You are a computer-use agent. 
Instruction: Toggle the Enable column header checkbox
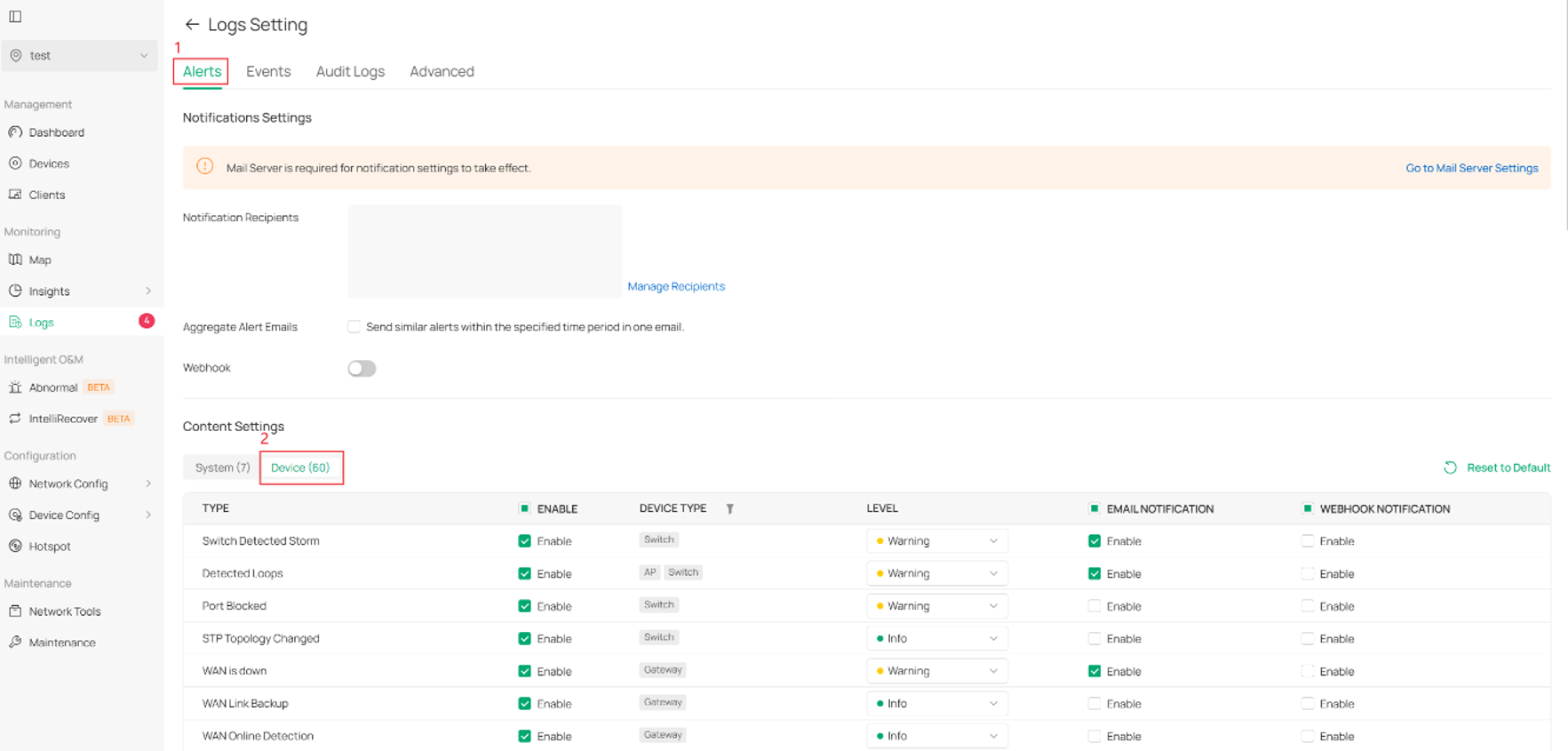click(524, 508)
